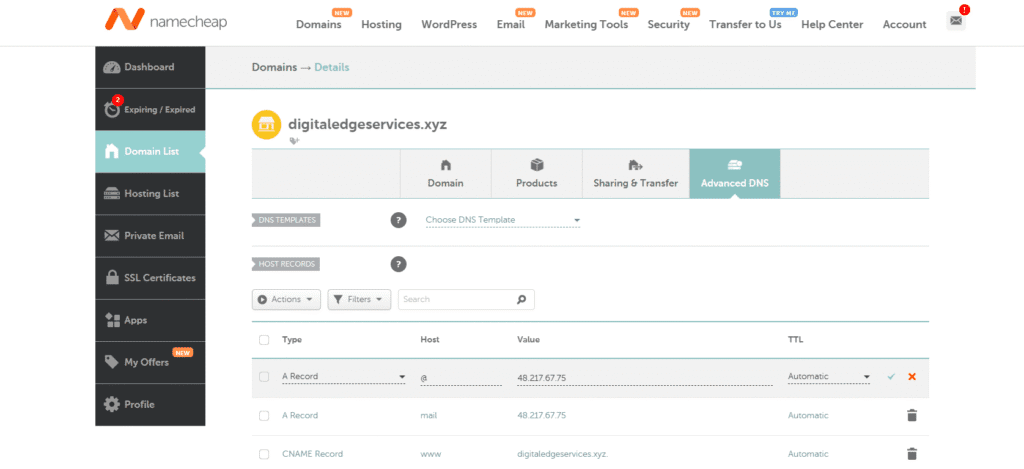Open Host Records help question mark
This screenshot has height=469, width=1024.
398,265
